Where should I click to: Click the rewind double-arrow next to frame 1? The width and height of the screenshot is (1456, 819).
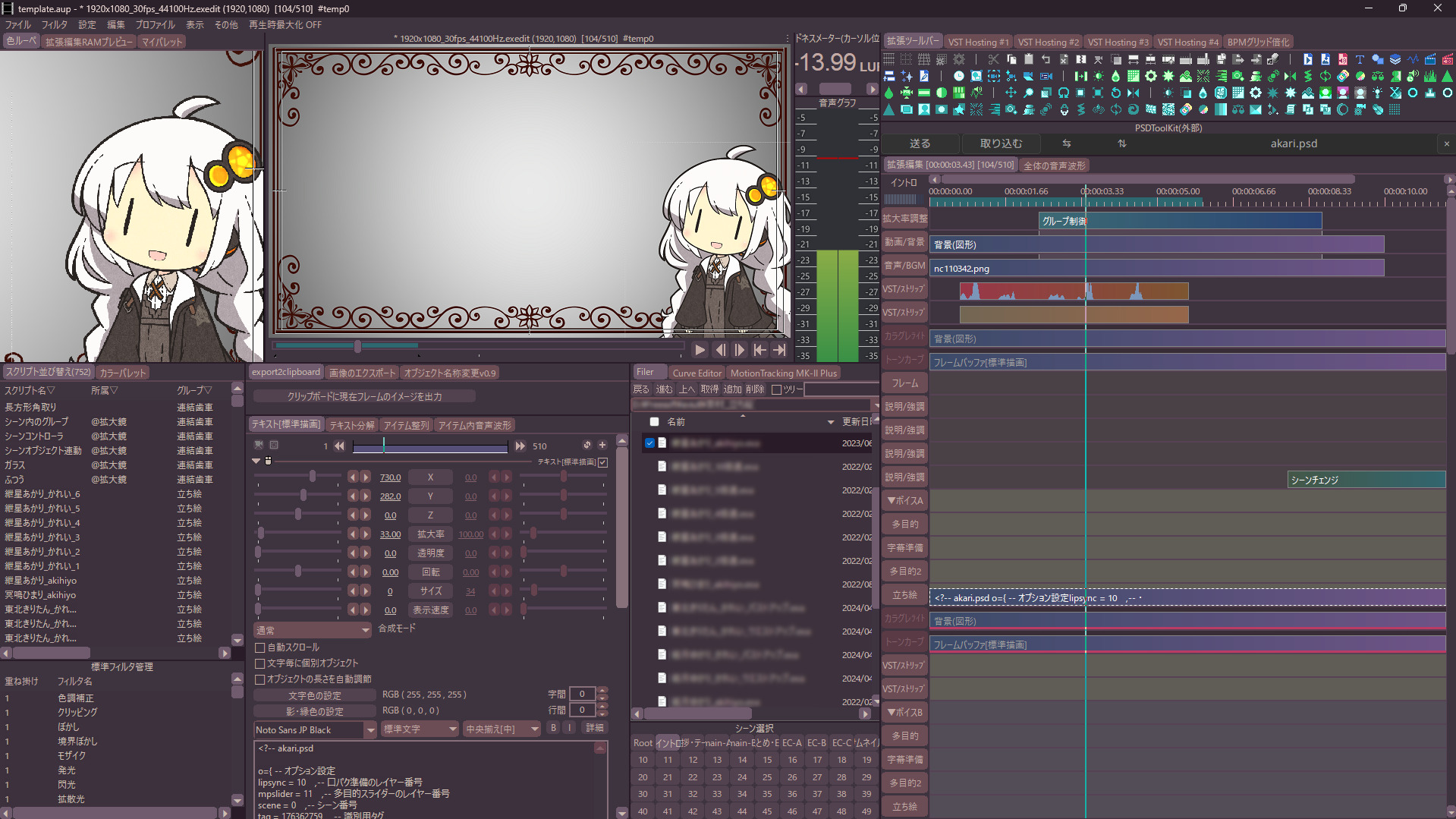[339, 446]
